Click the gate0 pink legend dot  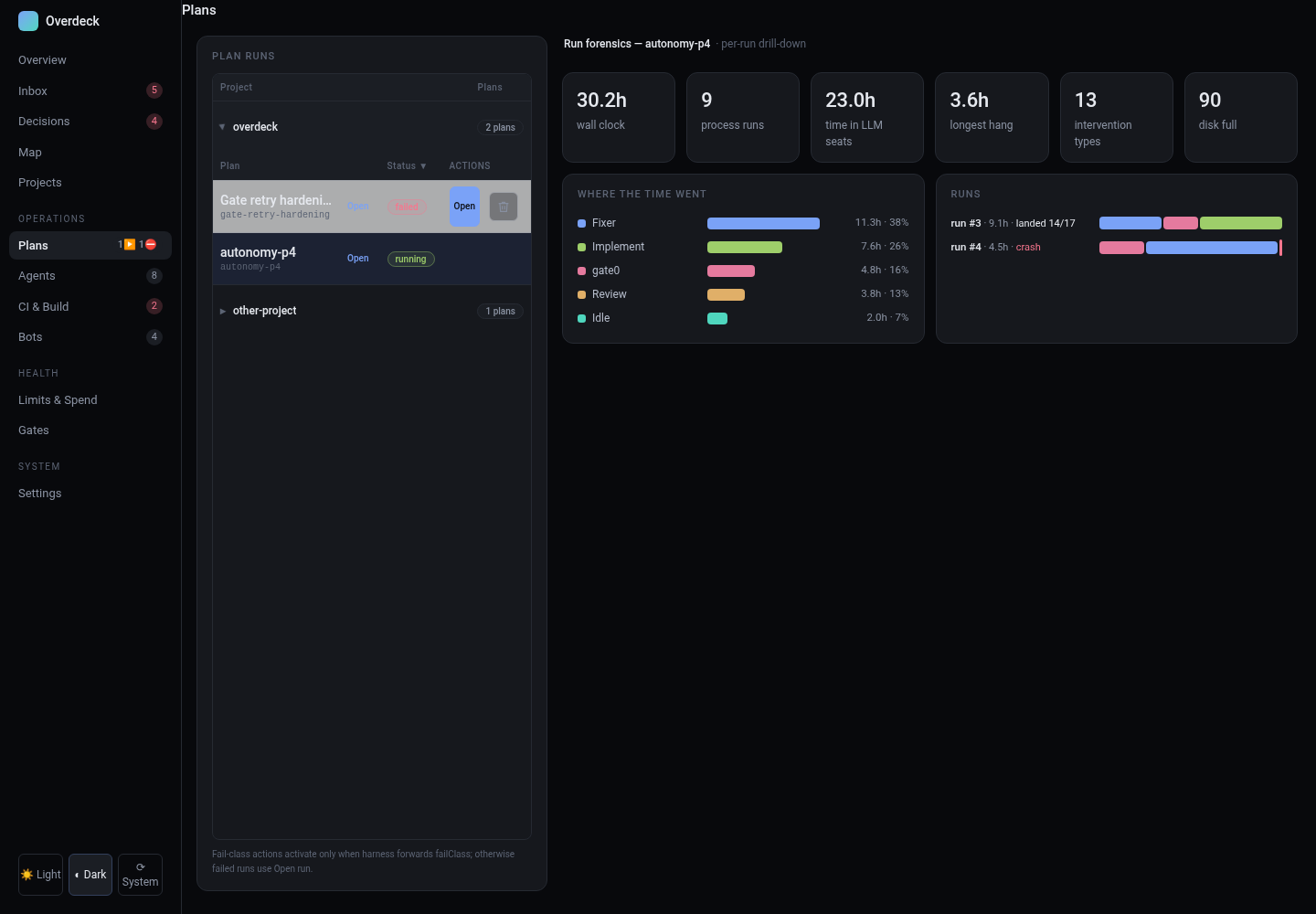coord(581,271)
